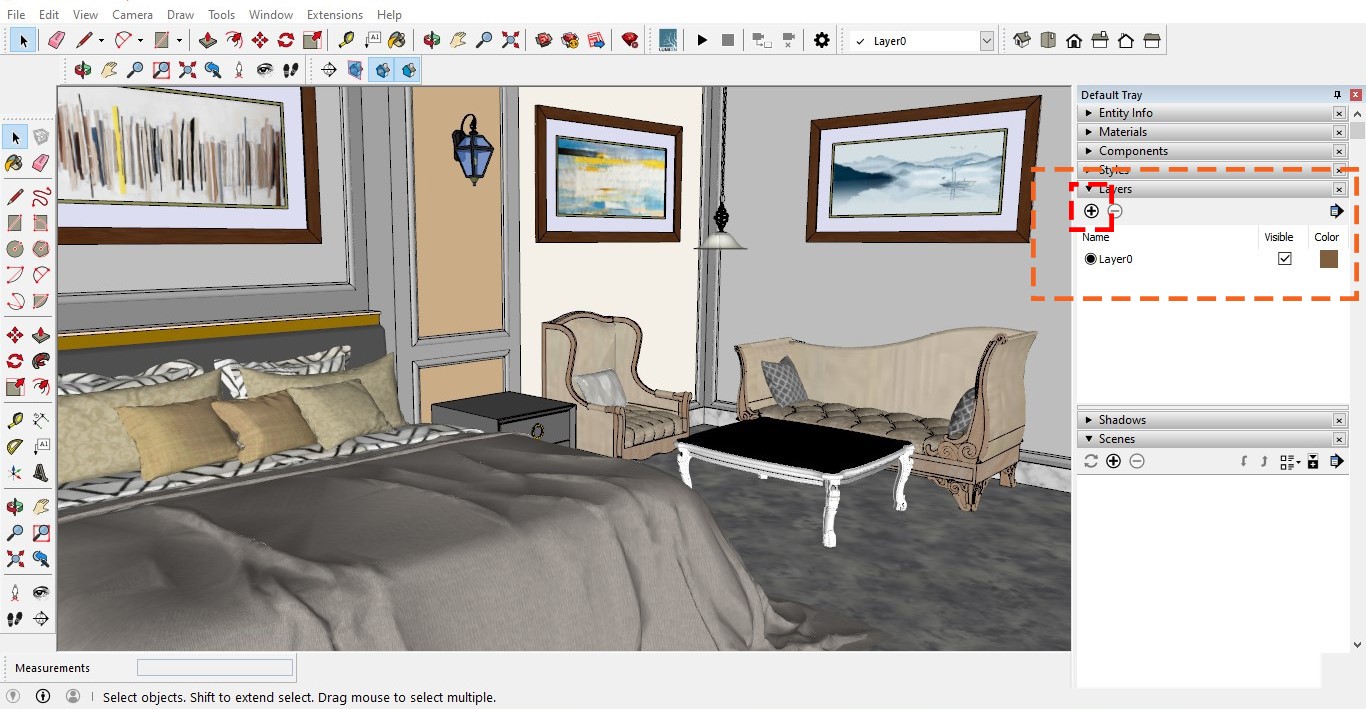Pin the Default Tray panel

(x=1337, y=95)
